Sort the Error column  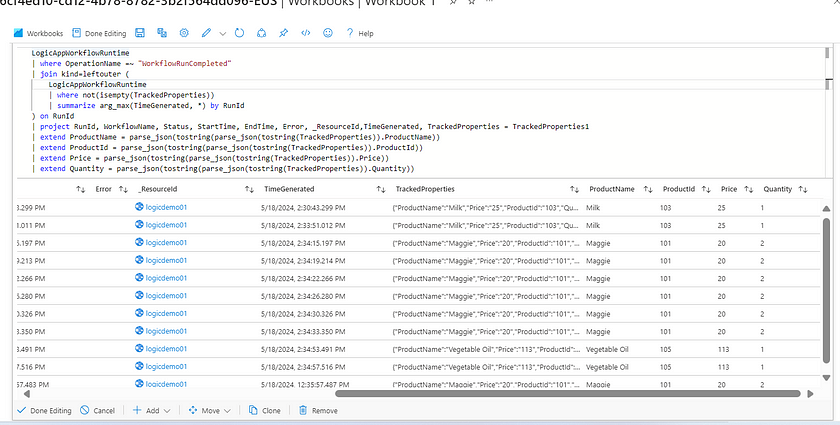123,189
